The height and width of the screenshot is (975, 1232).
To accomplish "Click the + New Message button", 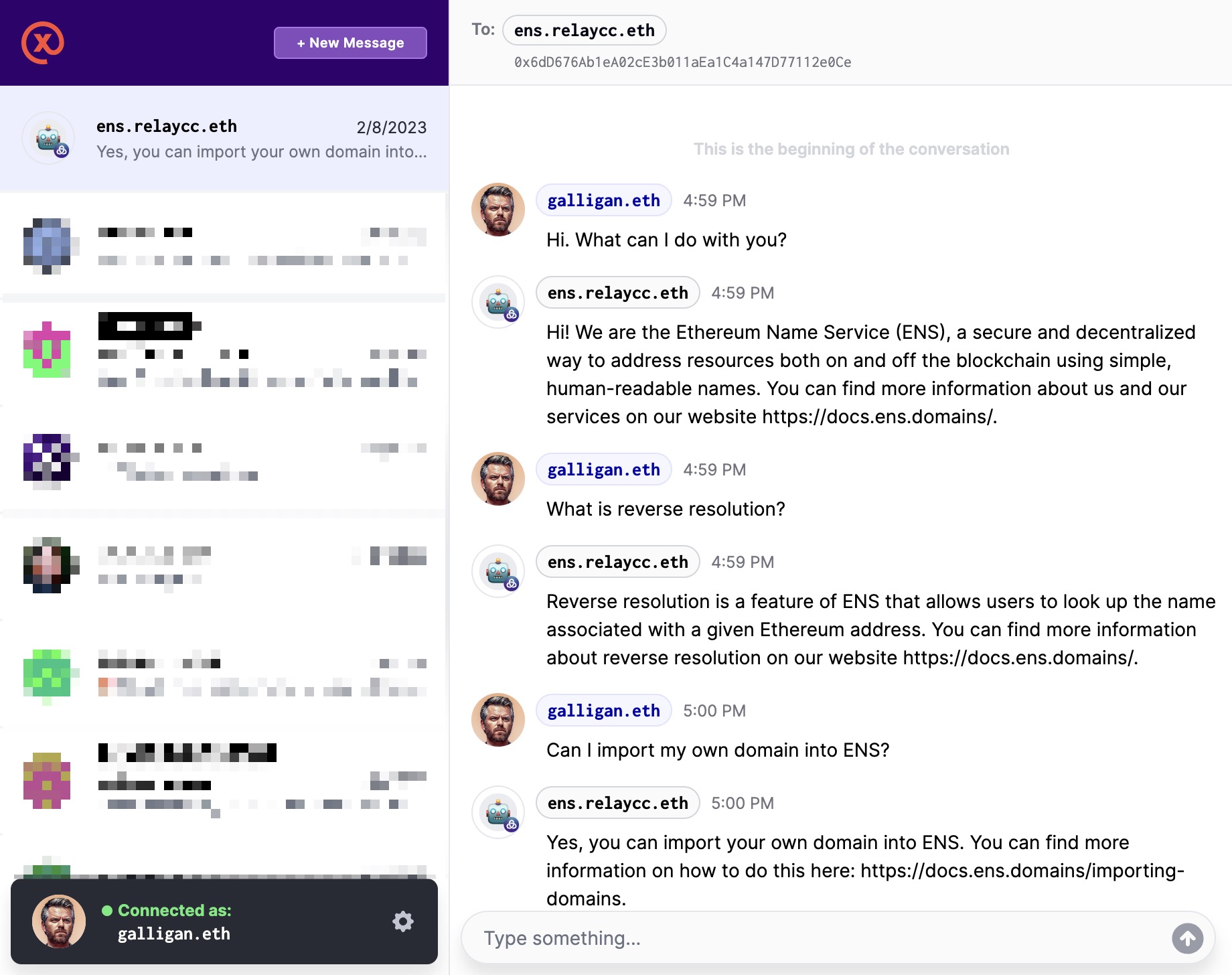I will tap(350, 42).
